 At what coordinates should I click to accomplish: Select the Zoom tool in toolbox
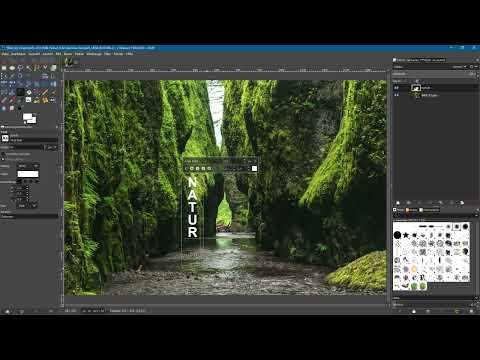20,76
